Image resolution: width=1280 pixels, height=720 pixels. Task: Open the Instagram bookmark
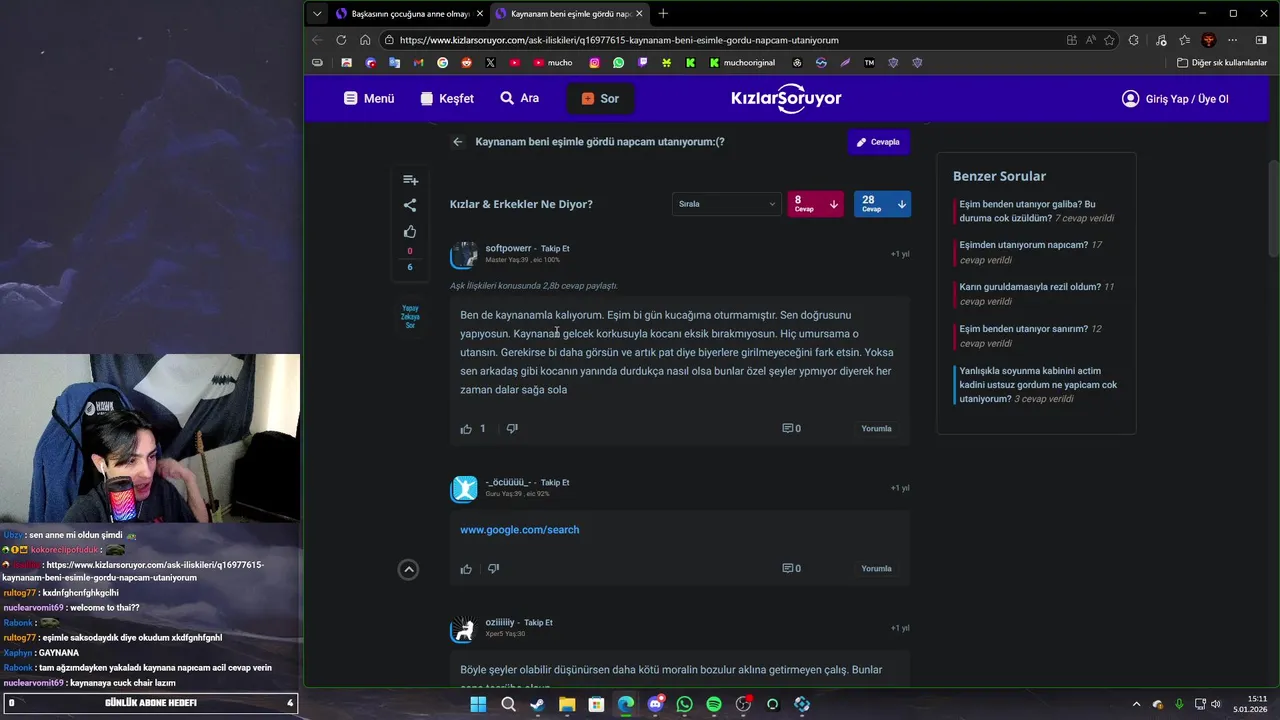[x=594, y=62]
